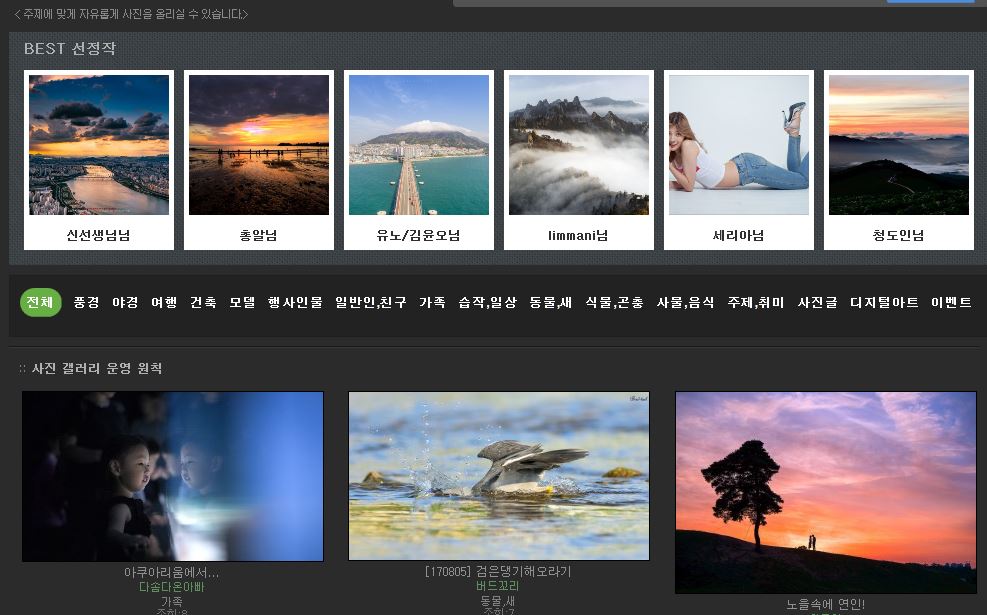Select the 사물,음식 category
987x615 pixels.
click(685, 302)
